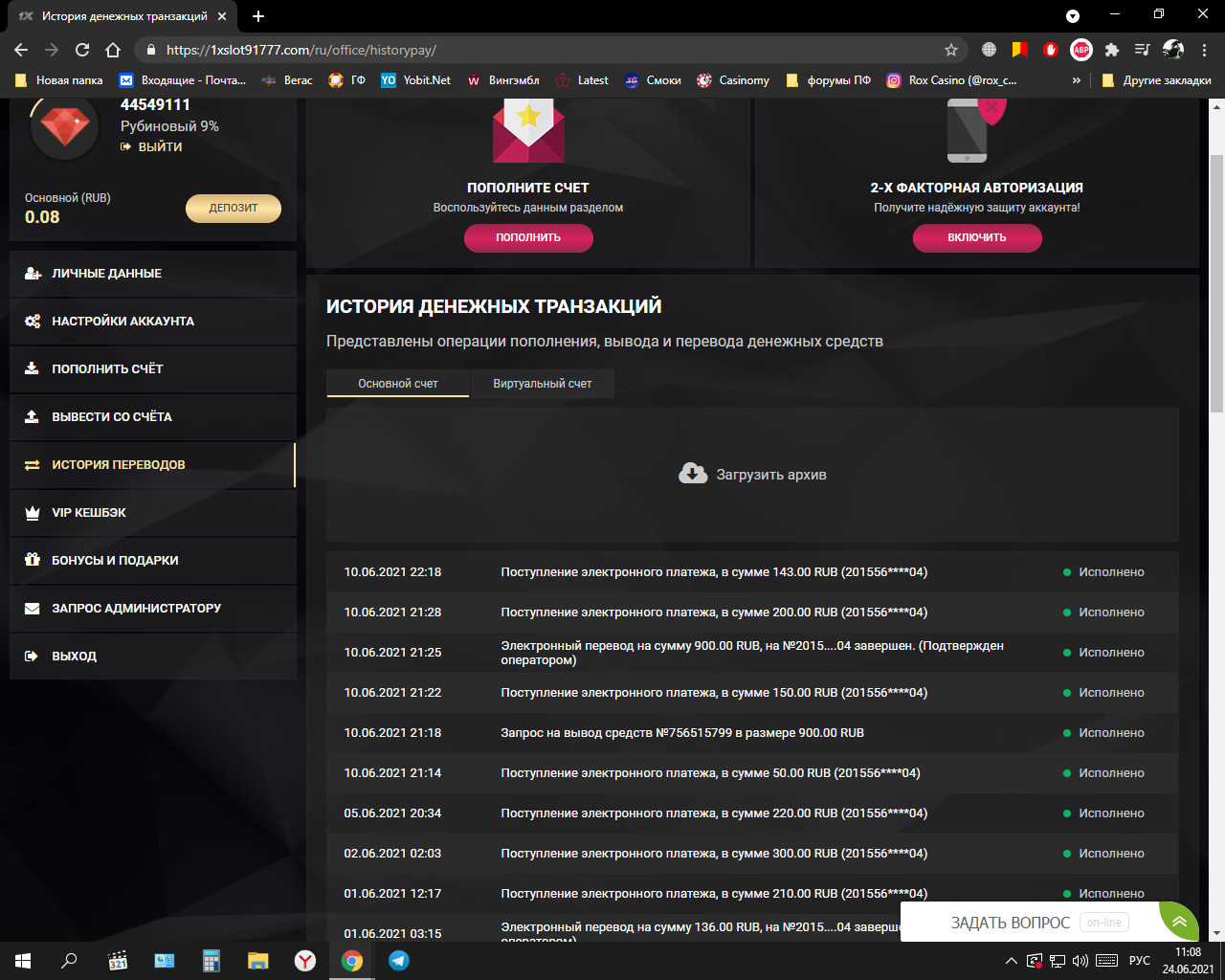Open the Rox Casino Instagram bookmark
The height and width of the screenshot is (980, 1225).
pos(952,80)
